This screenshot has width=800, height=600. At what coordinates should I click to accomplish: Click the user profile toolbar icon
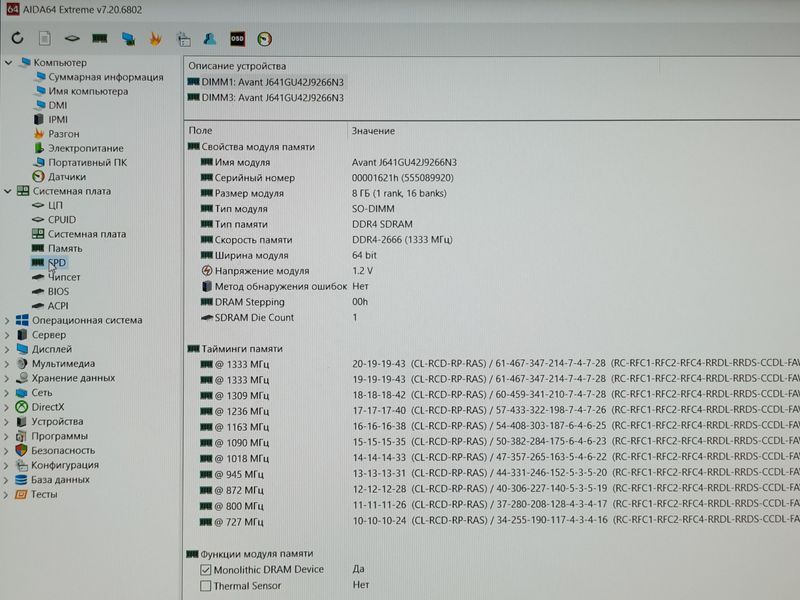(x=210, y=39)
